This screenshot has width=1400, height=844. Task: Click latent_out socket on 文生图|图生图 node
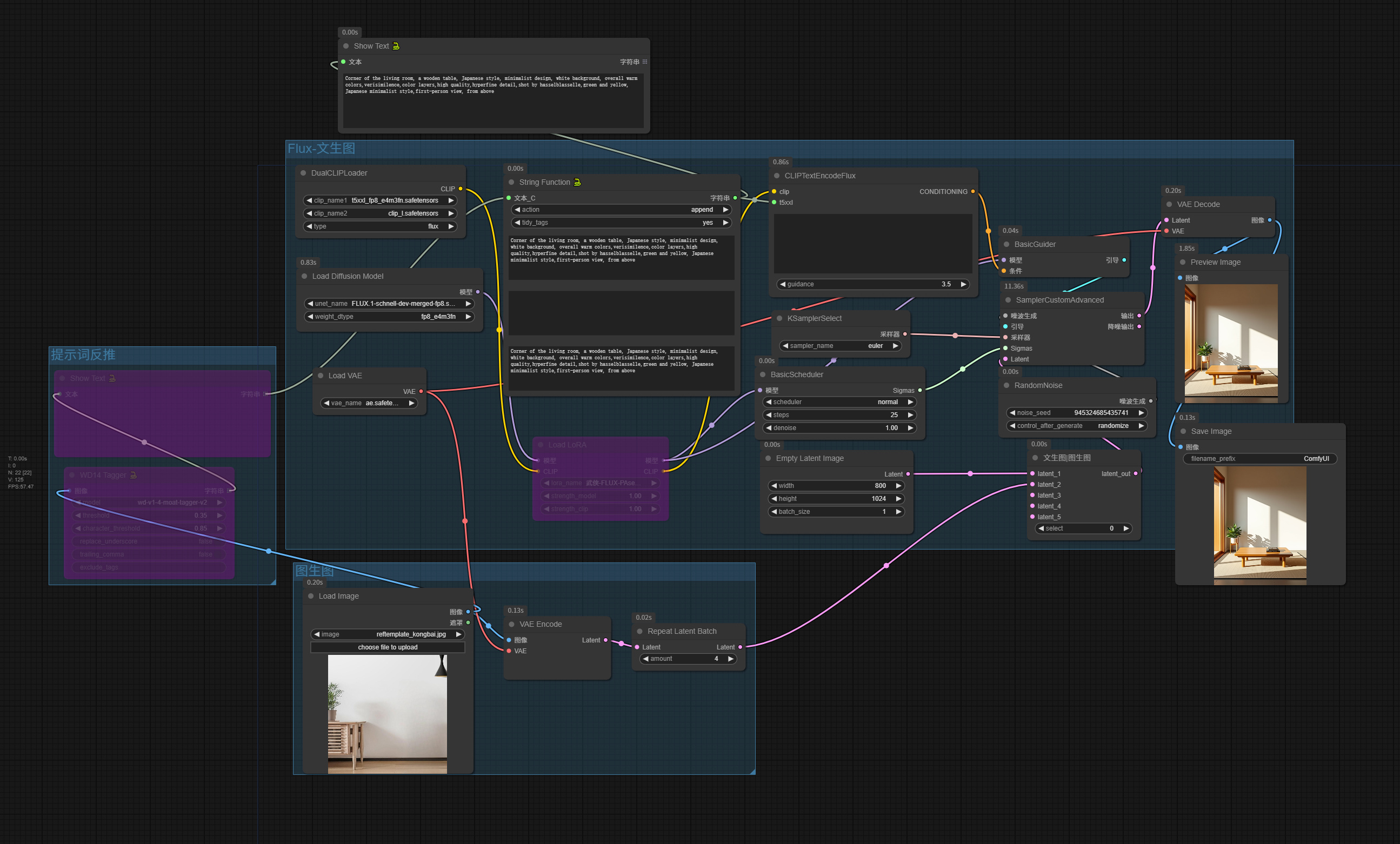(x=1136, y=473)
